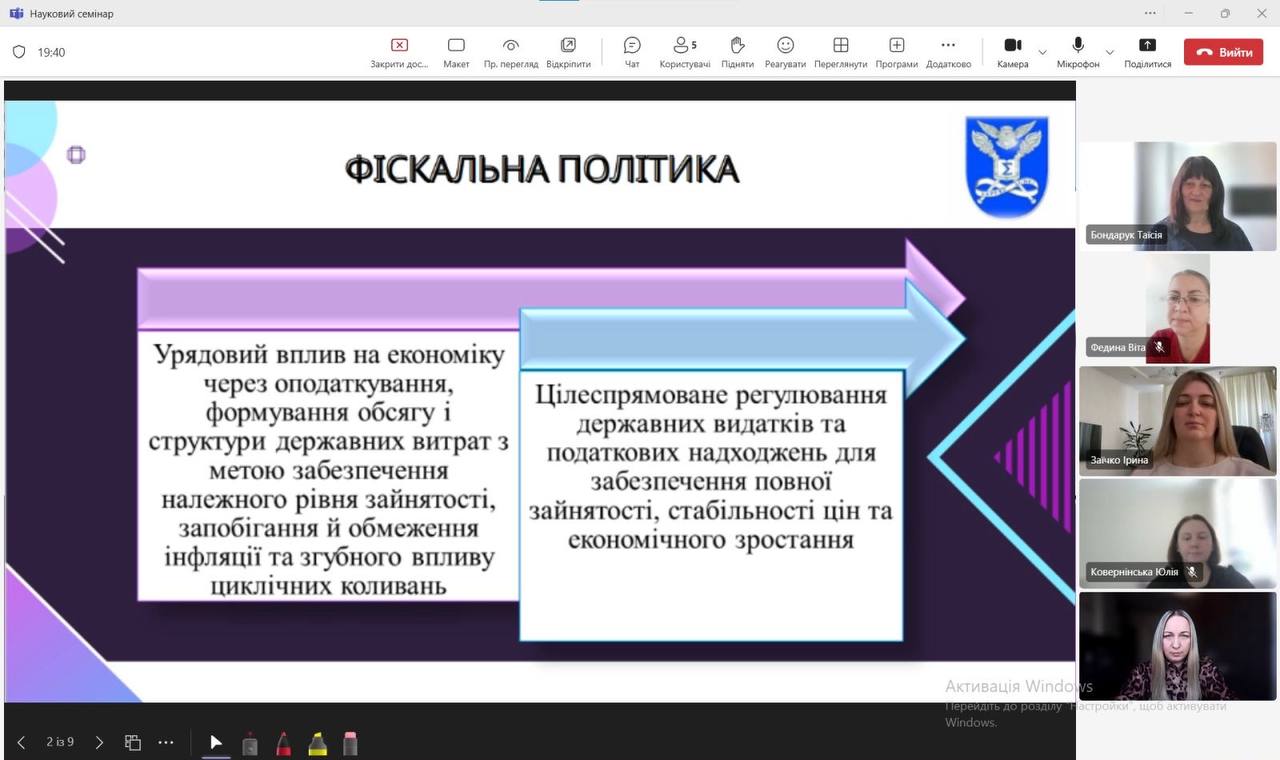
Task: Open Поділитися share content tray
Action: (x=1147, y=52)
